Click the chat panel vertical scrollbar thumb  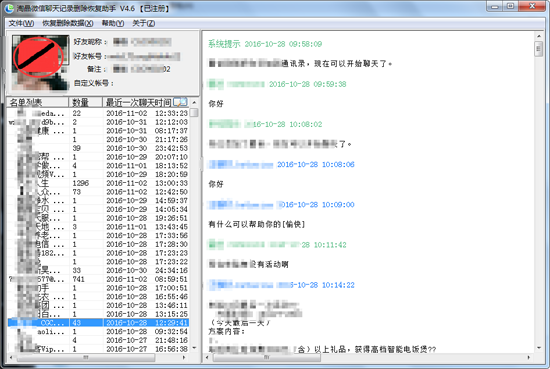click(538, 48)
